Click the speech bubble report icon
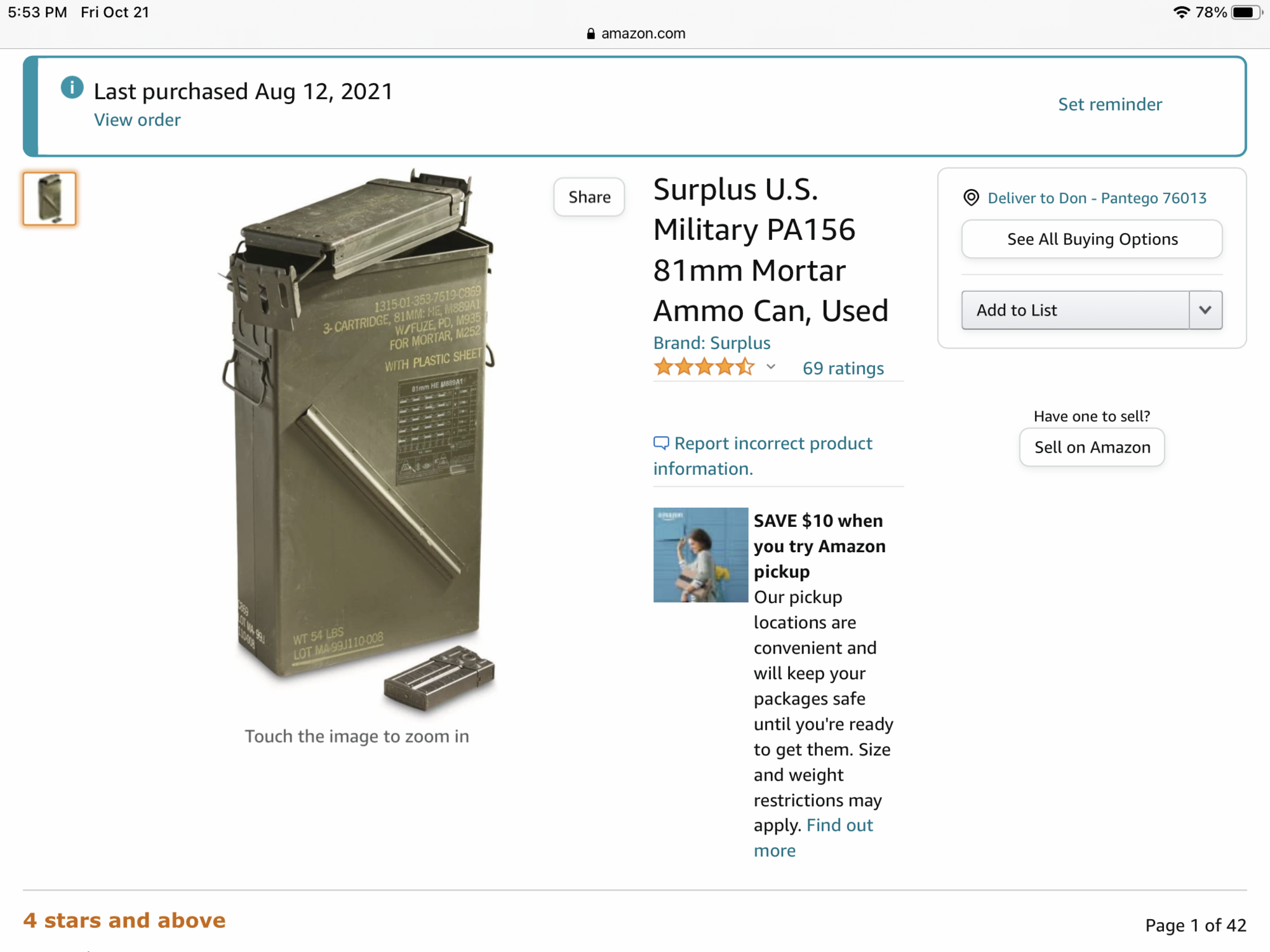This screenshot has width=1270, height=952. coord(661,442)
